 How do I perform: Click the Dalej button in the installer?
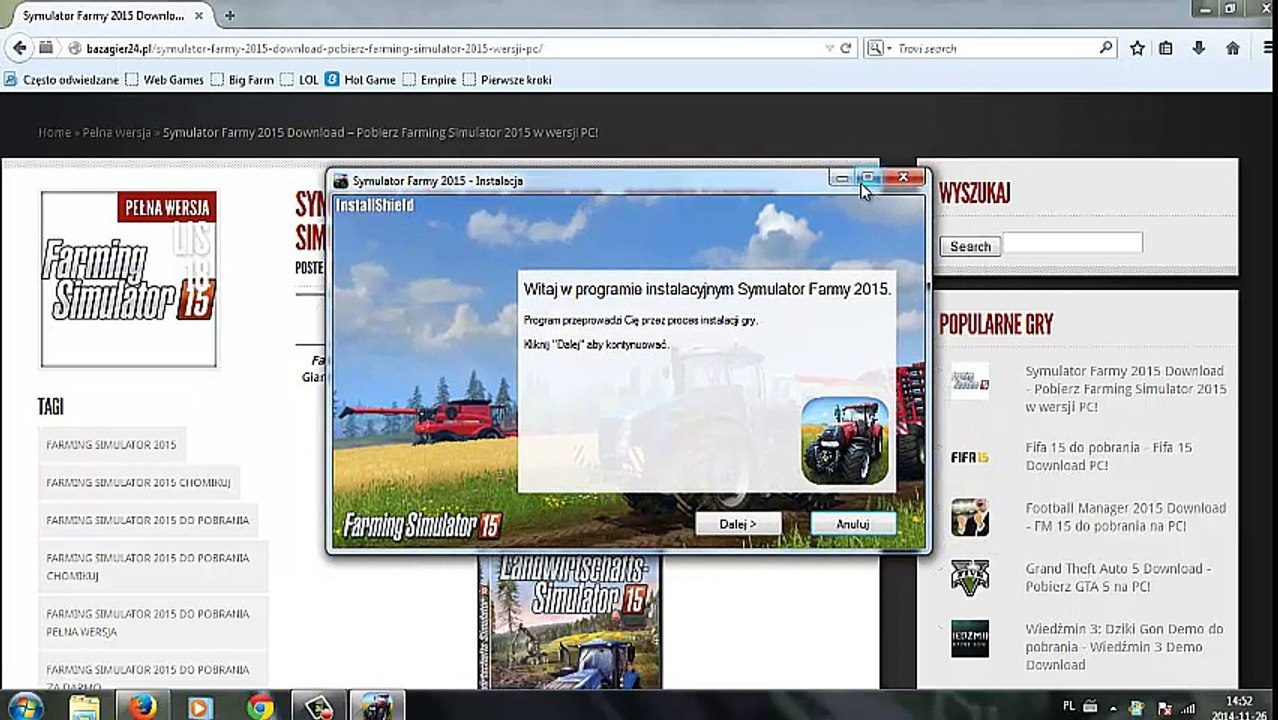pyautogui.click(x=738, y=524)
